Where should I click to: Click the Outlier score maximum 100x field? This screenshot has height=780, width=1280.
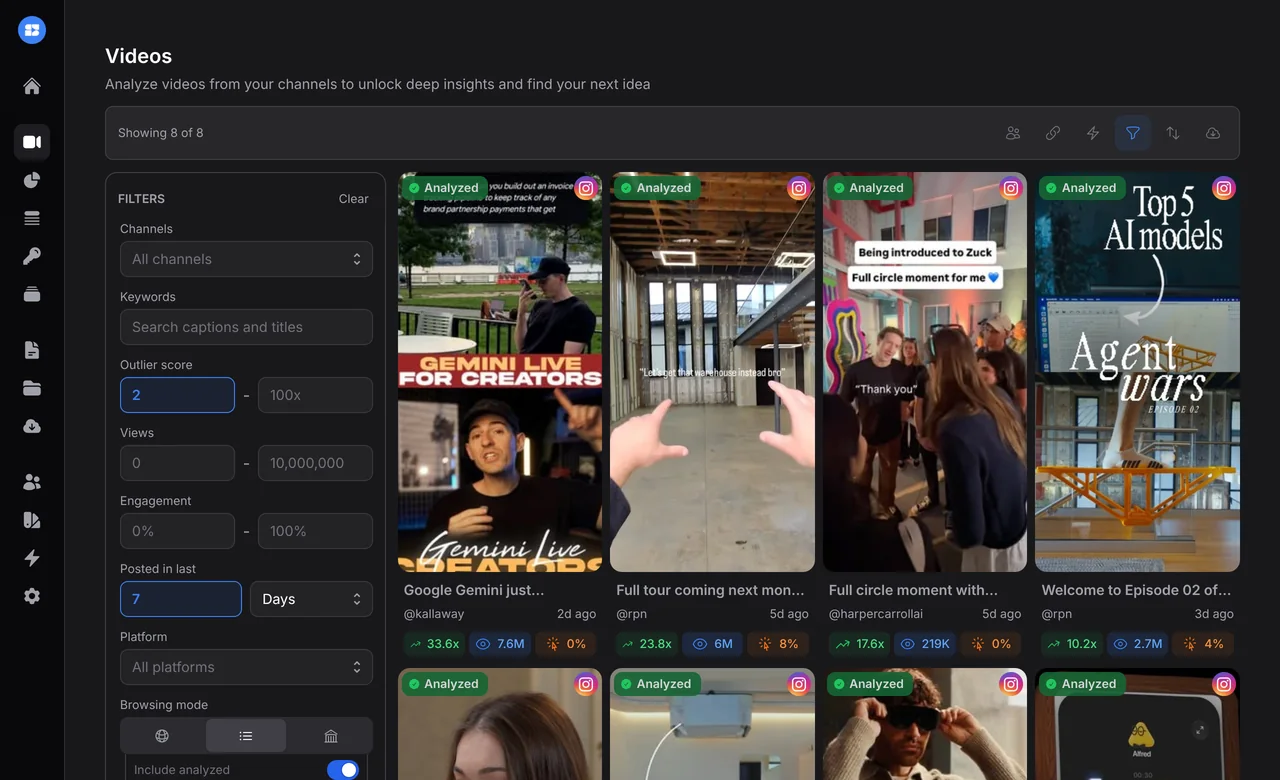pyautogui.click(x=315, y=395)
